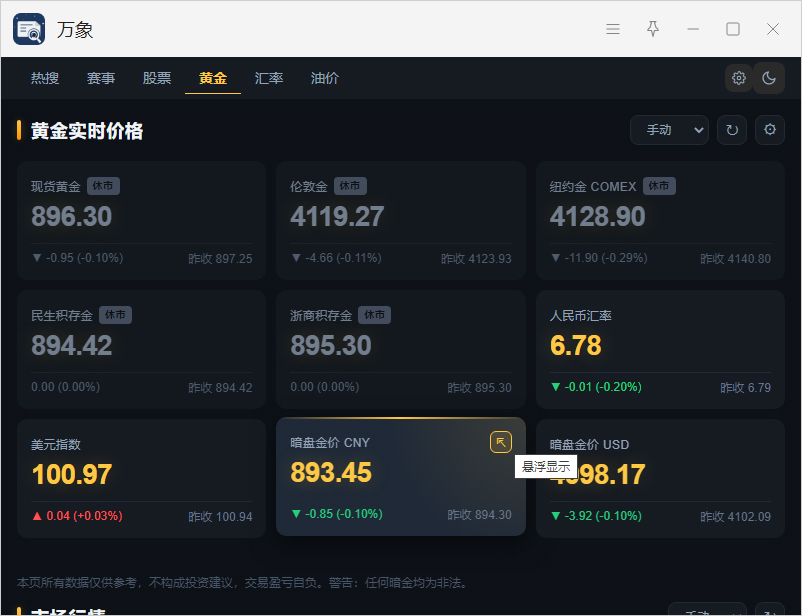Switch to the 热搜 tab
This screenshot has height=616, width=802.
point(45,78)
